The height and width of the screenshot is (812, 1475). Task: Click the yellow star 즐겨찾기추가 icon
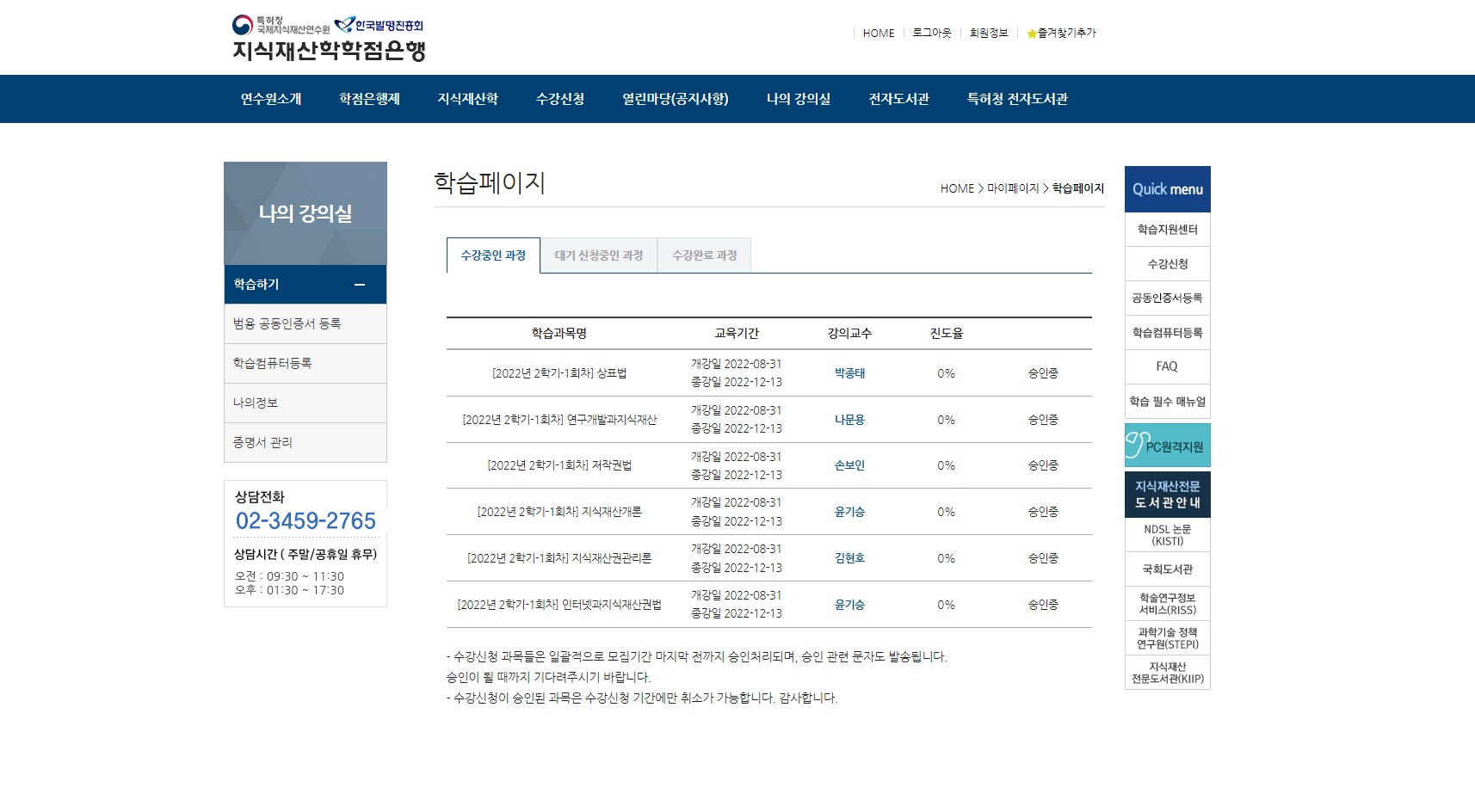1032,33
